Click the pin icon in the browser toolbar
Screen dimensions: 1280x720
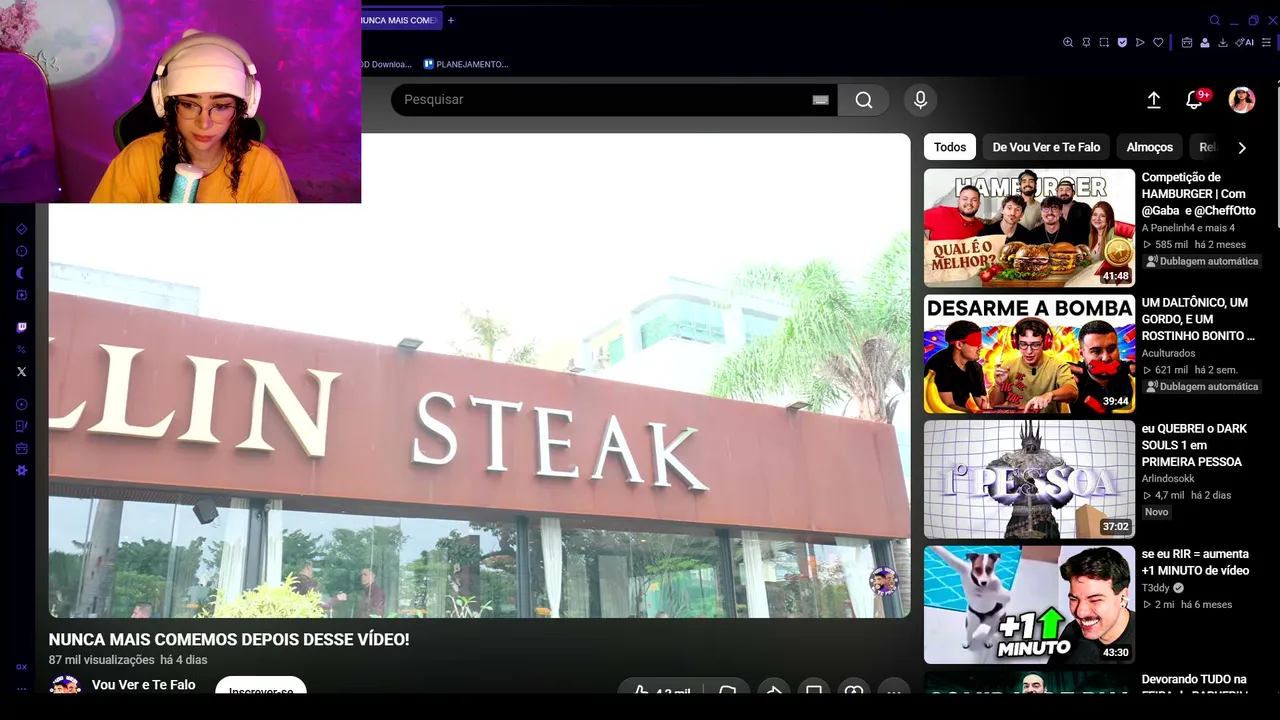[x=1086, y=43]
